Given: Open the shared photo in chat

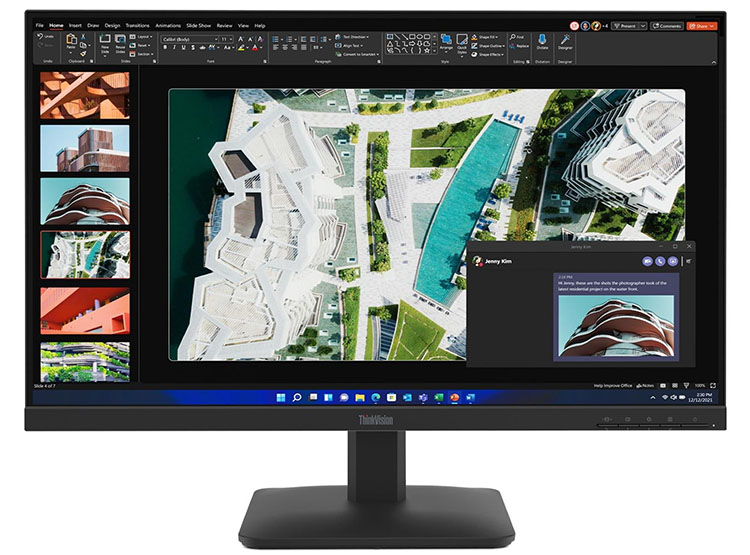Looking at the screenshot, I should [x=616, y=326].
